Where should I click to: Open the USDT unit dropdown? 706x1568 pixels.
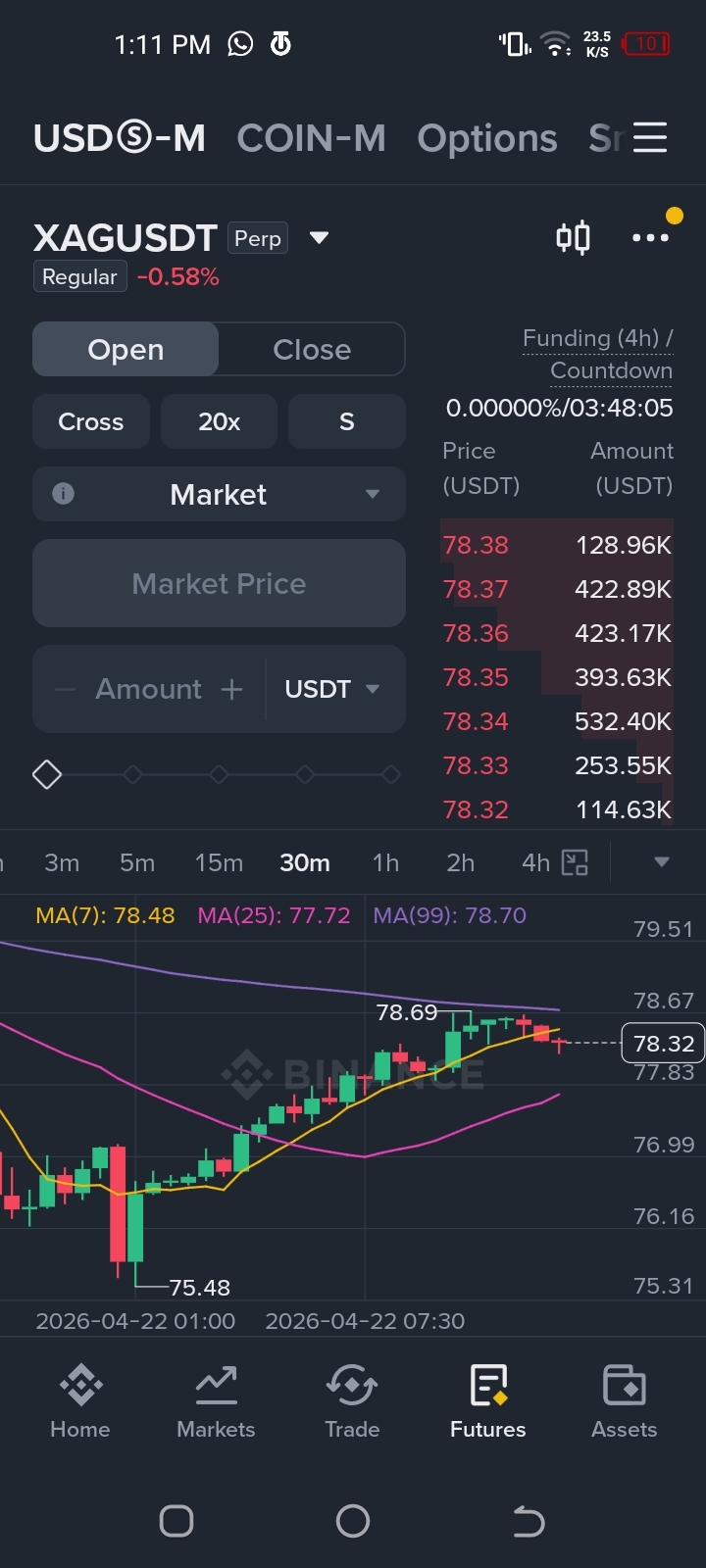click(331, 689)
